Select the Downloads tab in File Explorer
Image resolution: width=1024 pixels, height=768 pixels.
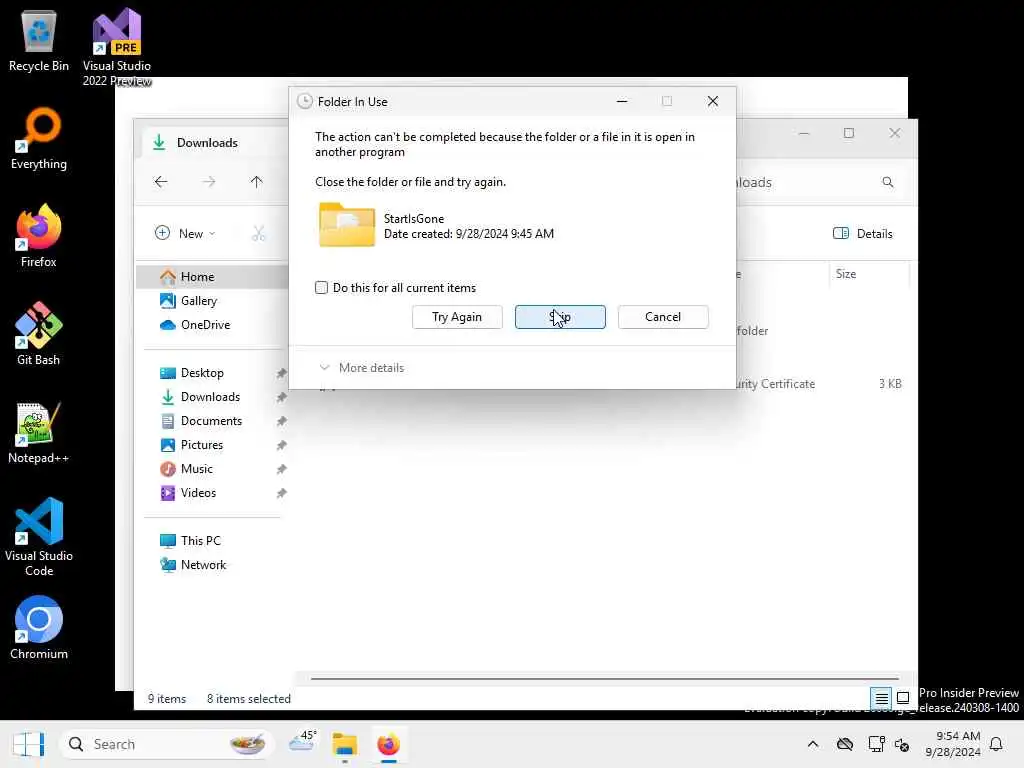pyautogui.click(x=209, y=142)
